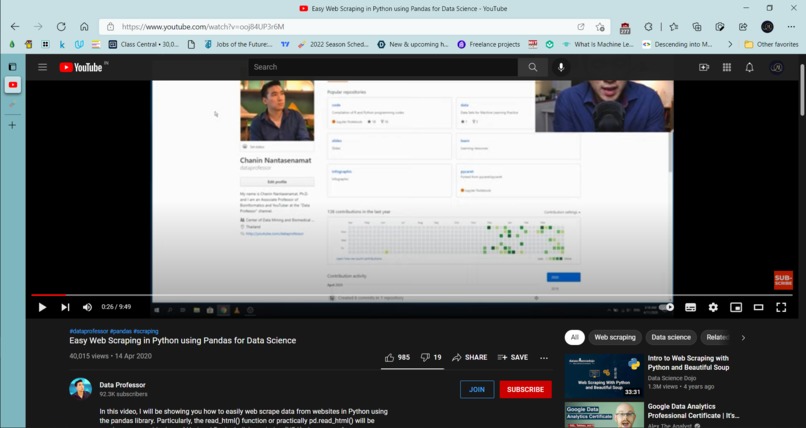Enter full screen mode
The height and width of the screenshot is (428, 806).
click(781, 307)
